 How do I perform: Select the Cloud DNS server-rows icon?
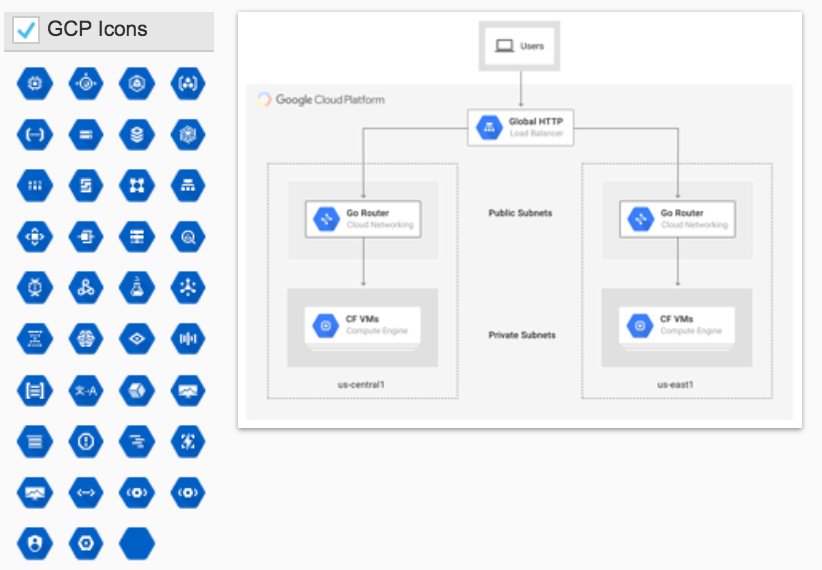[x=137, y=237]
